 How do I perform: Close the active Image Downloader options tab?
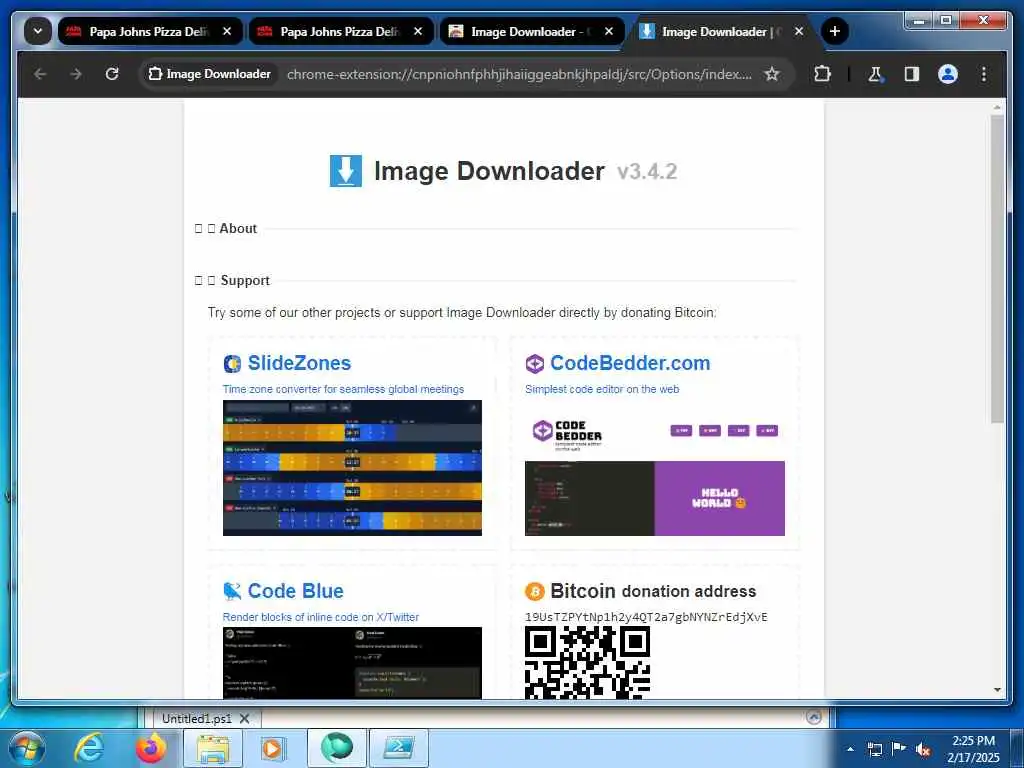pyautogui.click(x=799, y=31)
